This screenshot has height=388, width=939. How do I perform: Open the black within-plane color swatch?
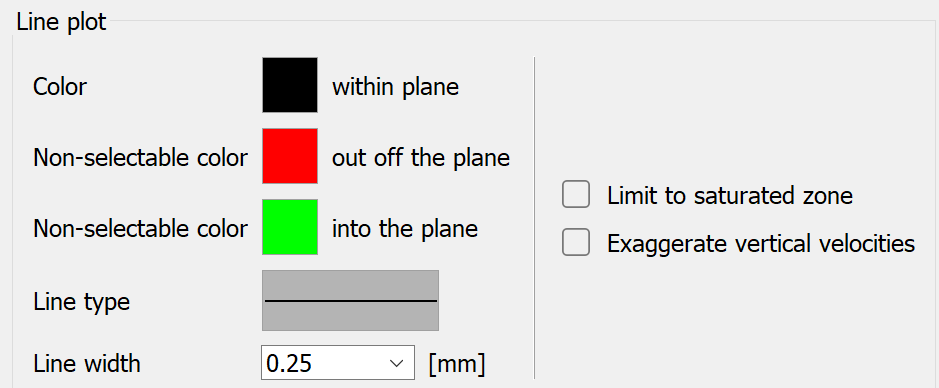(290, 85)
